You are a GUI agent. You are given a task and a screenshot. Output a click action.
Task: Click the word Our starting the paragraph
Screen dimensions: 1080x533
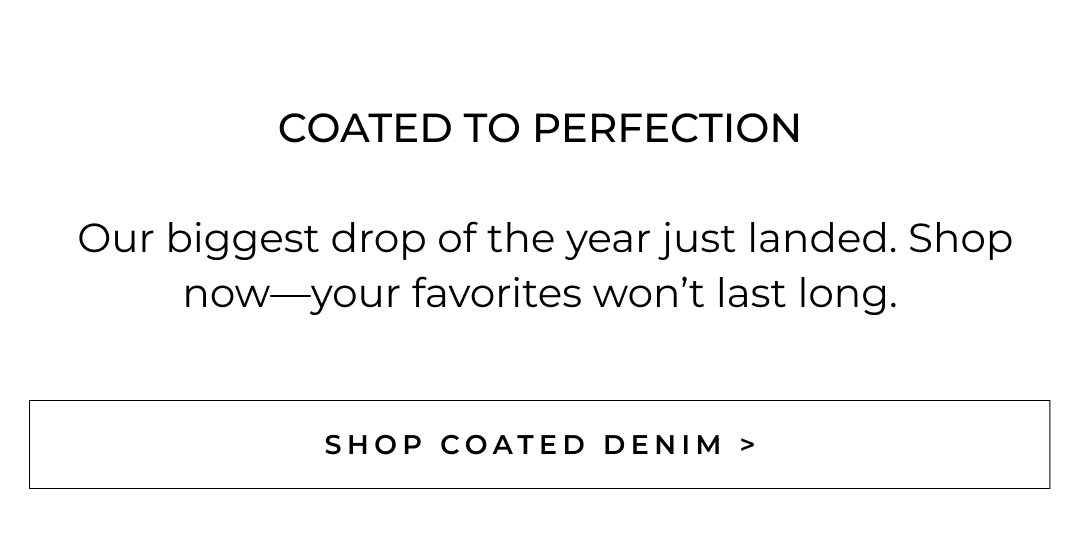(x=115, y=239)
